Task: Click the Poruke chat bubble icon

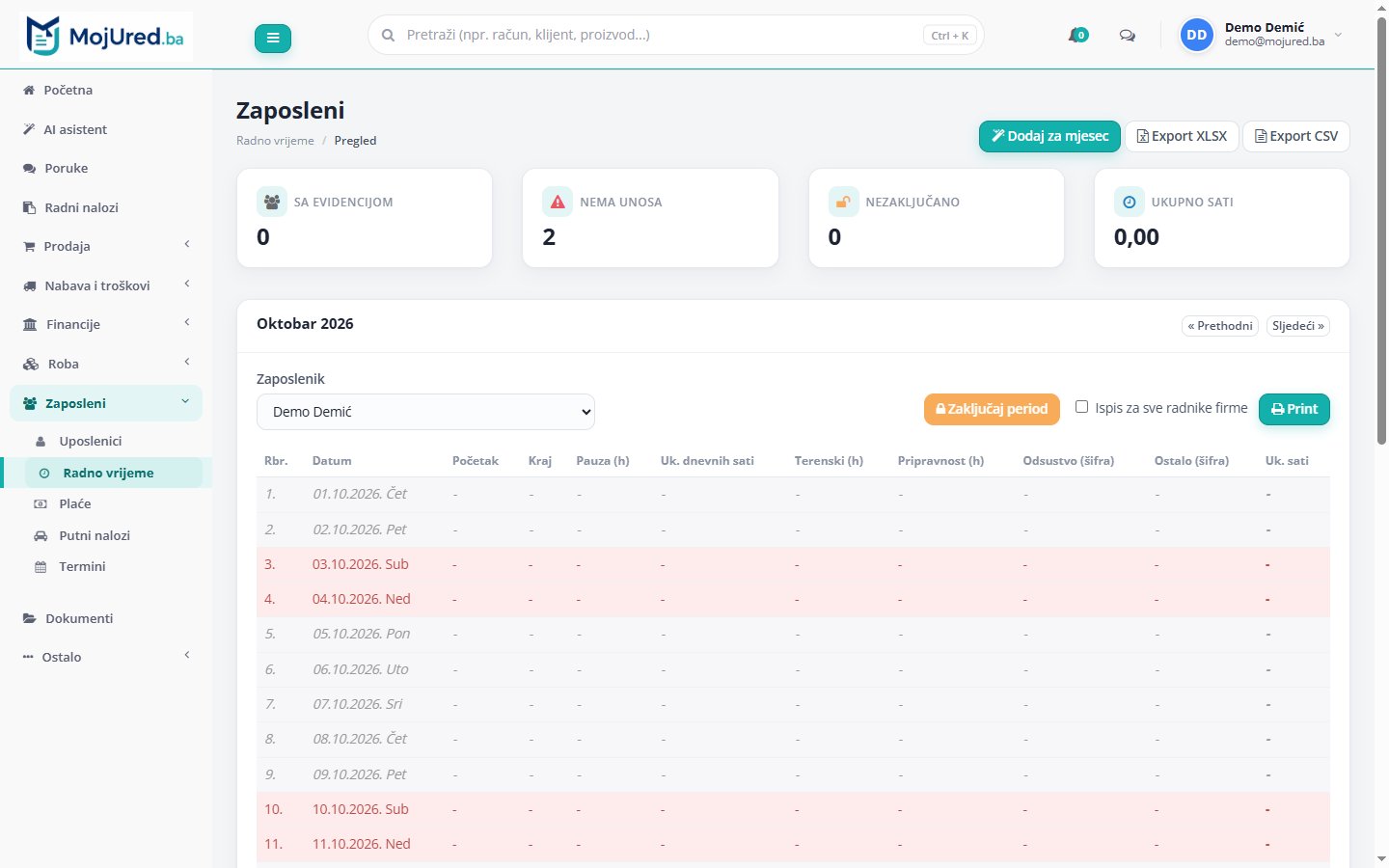Action: coord(29,168)
